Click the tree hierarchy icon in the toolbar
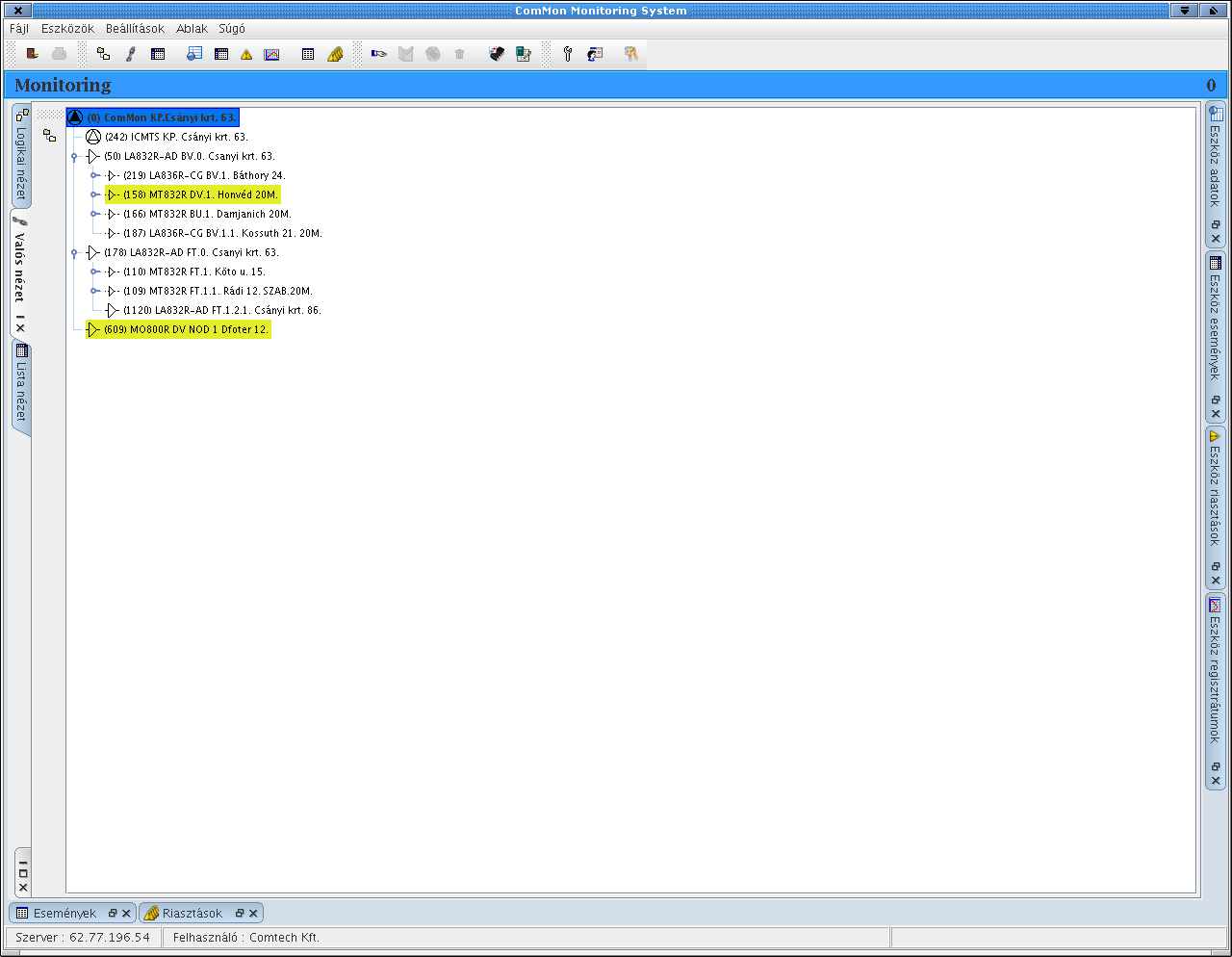 (103, 54)
